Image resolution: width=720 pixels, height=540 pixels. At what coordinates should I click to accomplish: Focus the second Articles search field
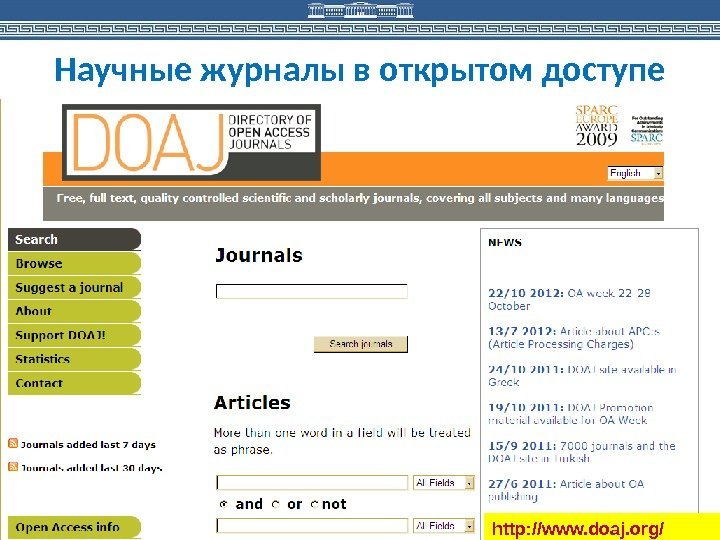(312, 525)
